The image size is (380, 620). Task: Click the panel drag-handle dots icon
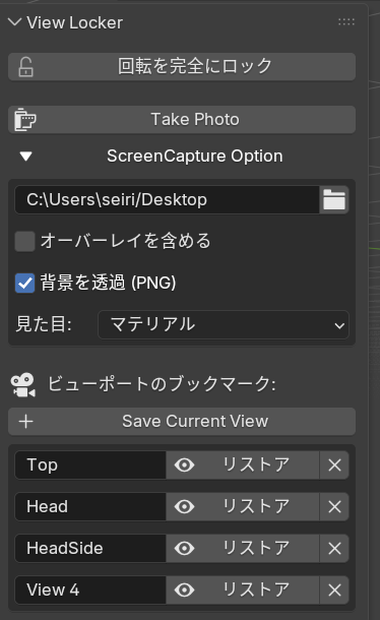[x=346, y=22]
